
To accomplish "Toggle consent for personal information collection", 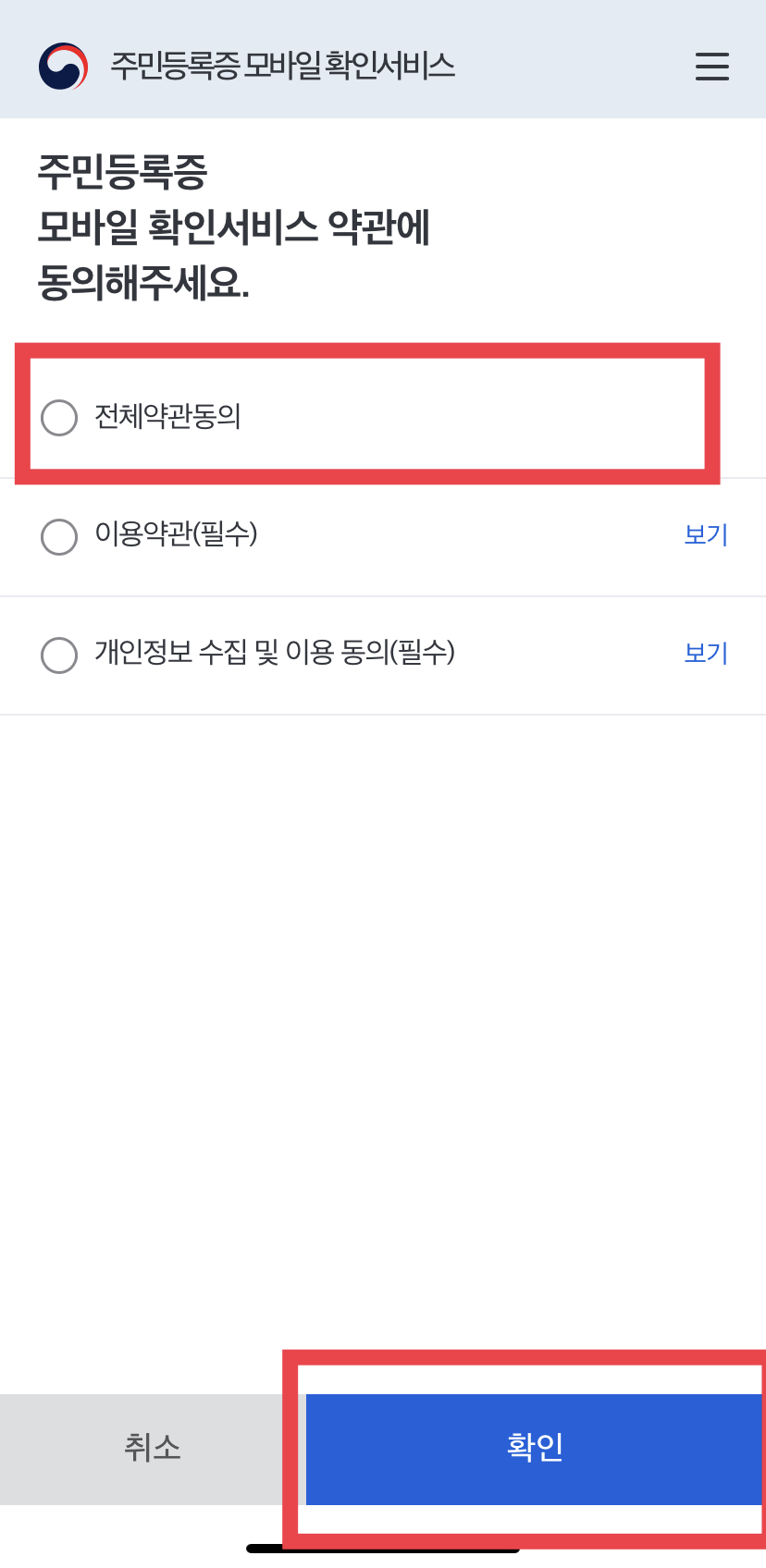I will (59, 655).
